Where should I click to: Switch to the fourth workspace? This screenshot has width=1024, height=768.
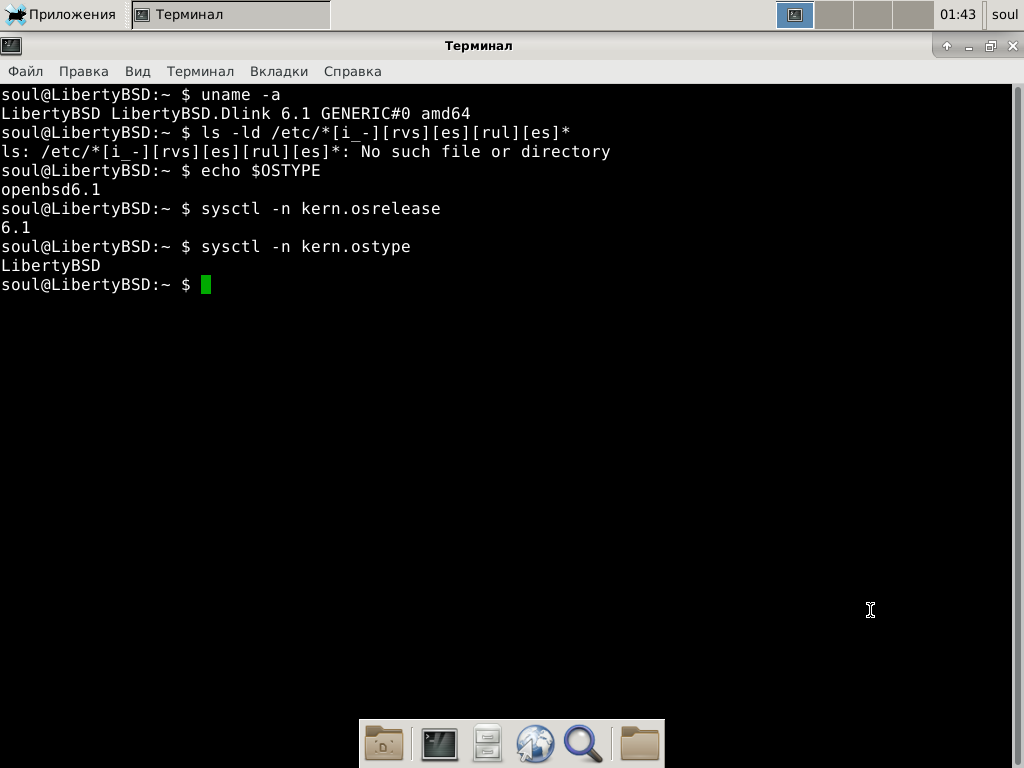912,15
